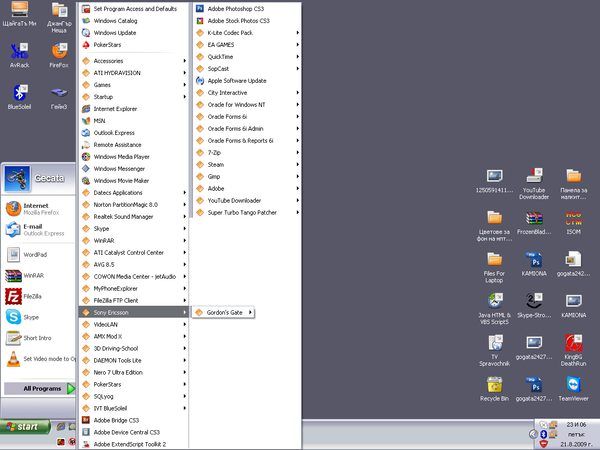Expand the Oracle Forms 6i Admin submenu
Screen dimensions: 600x450
(246, 129)
